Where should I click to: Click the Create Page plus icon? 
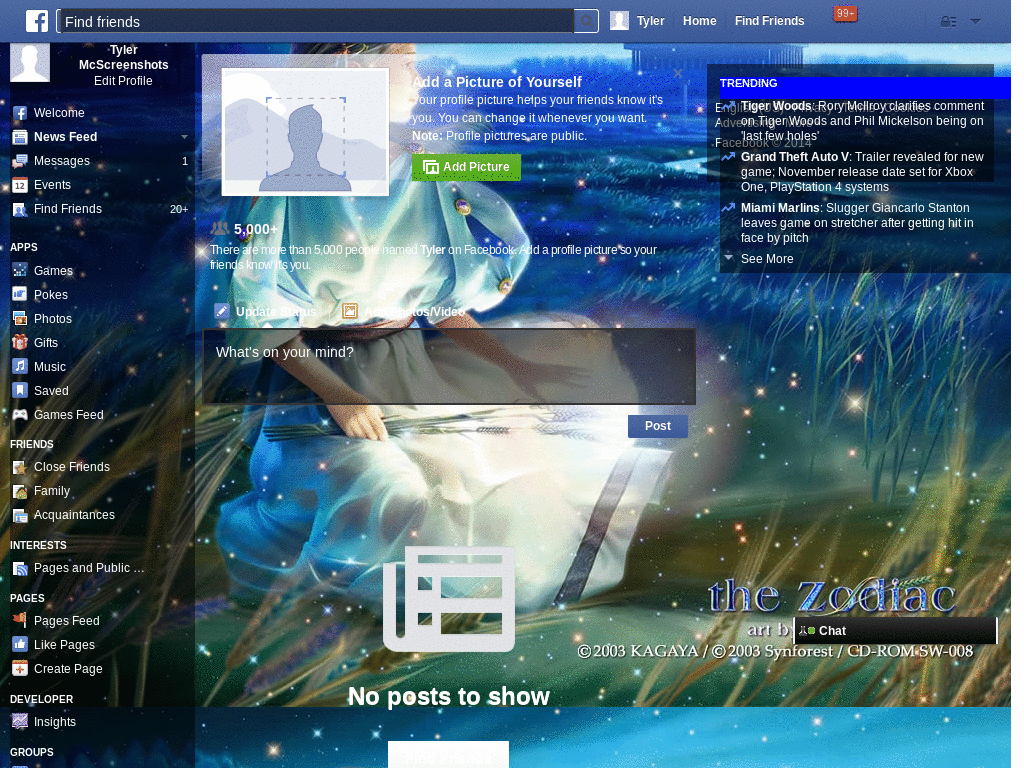tap(20, 669)
